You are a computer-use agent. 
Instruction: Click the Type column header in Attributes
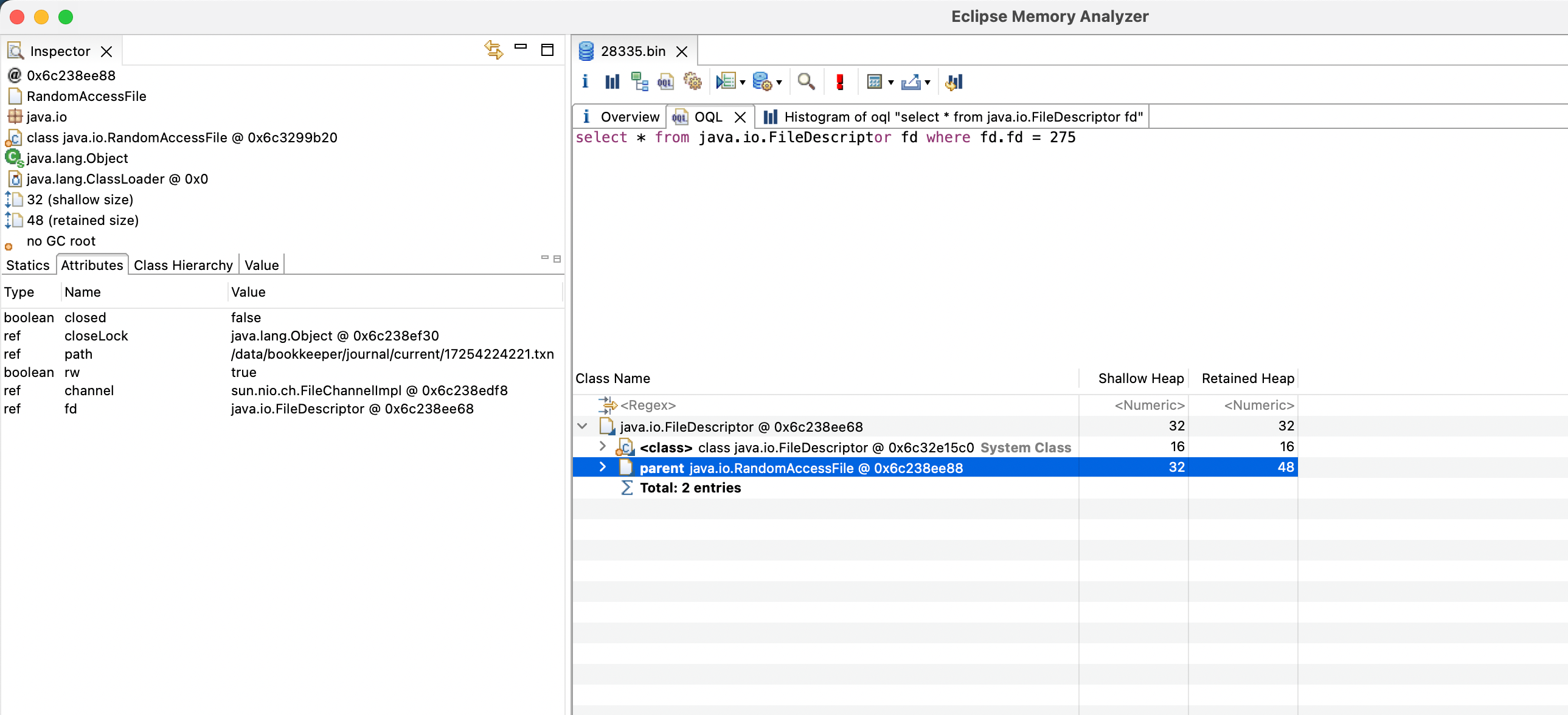pyautogui.click(x=30, y=292)
